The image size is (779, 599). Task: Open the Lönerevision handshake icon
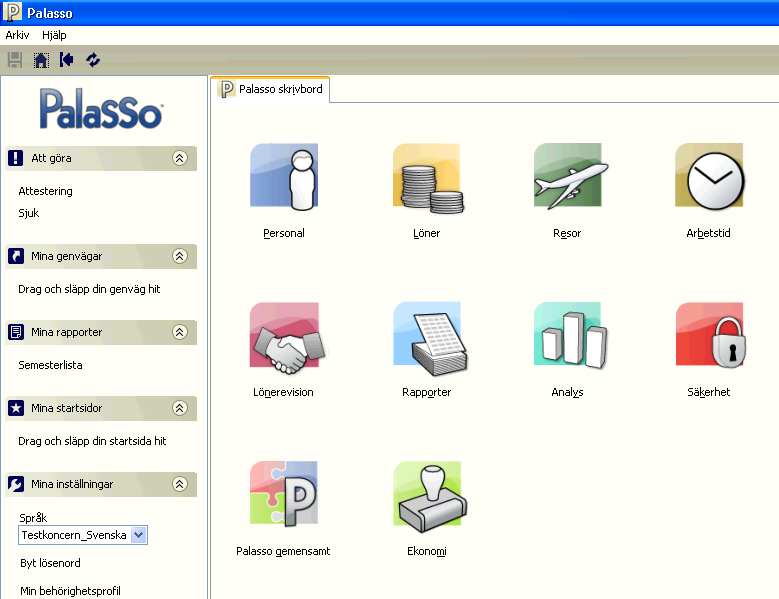click(287, 338)
